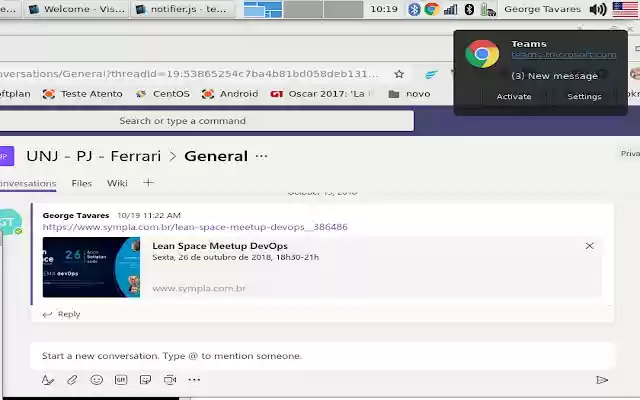
Task: Open the network signal indicator in tray
Action: tap(451, 9)
